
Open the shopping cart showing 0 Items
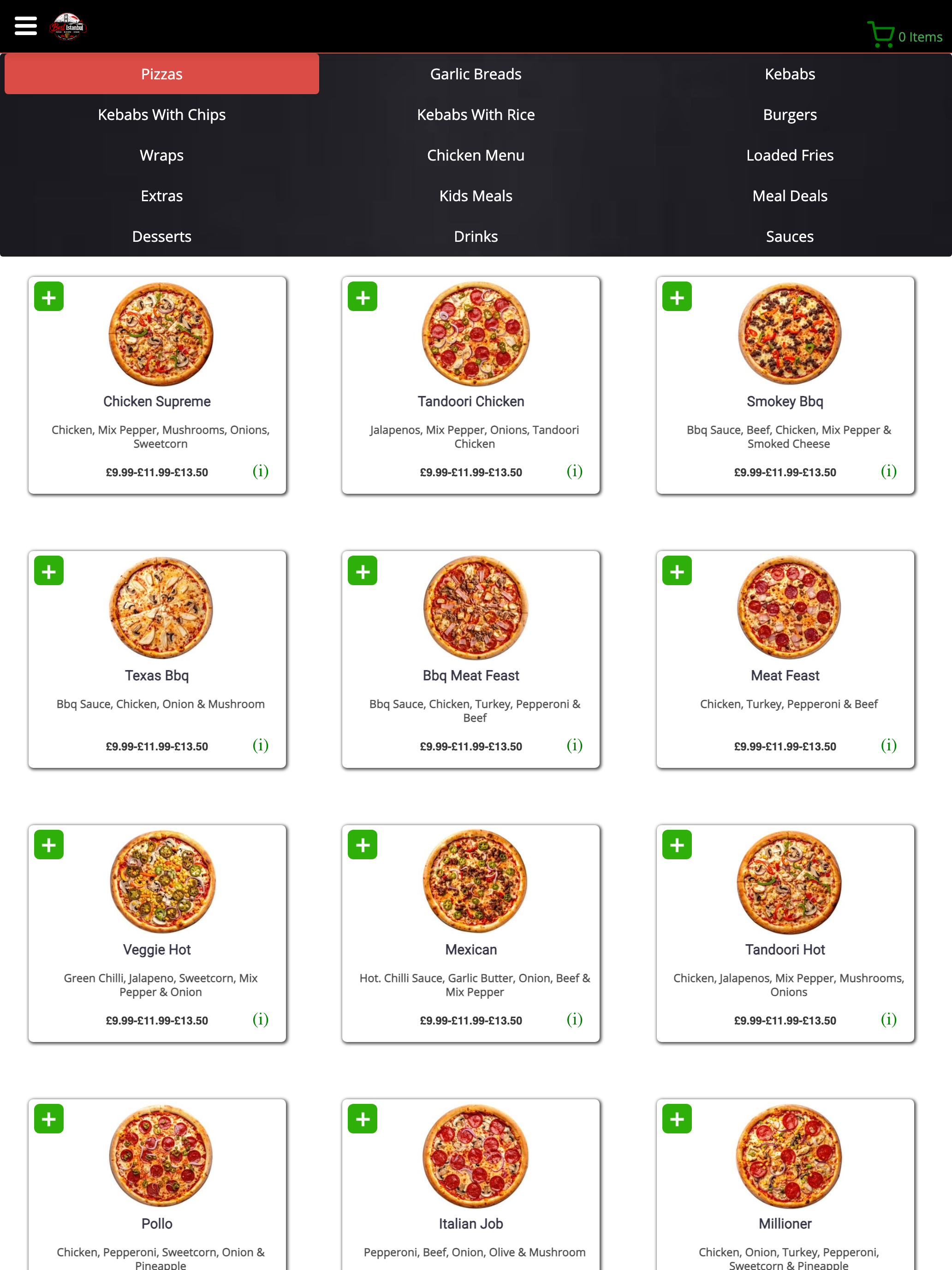(x=904, y=35)
